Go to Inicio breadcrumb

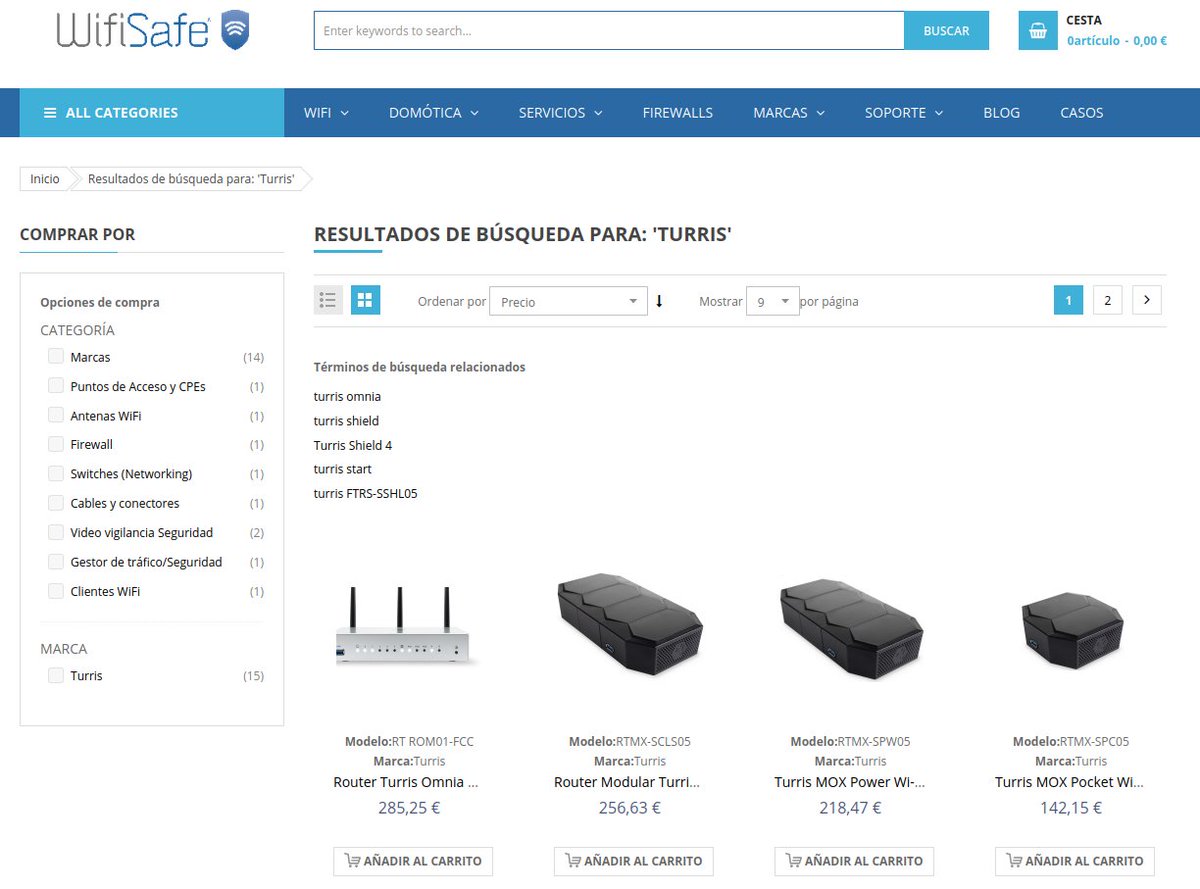pos(45,179)
